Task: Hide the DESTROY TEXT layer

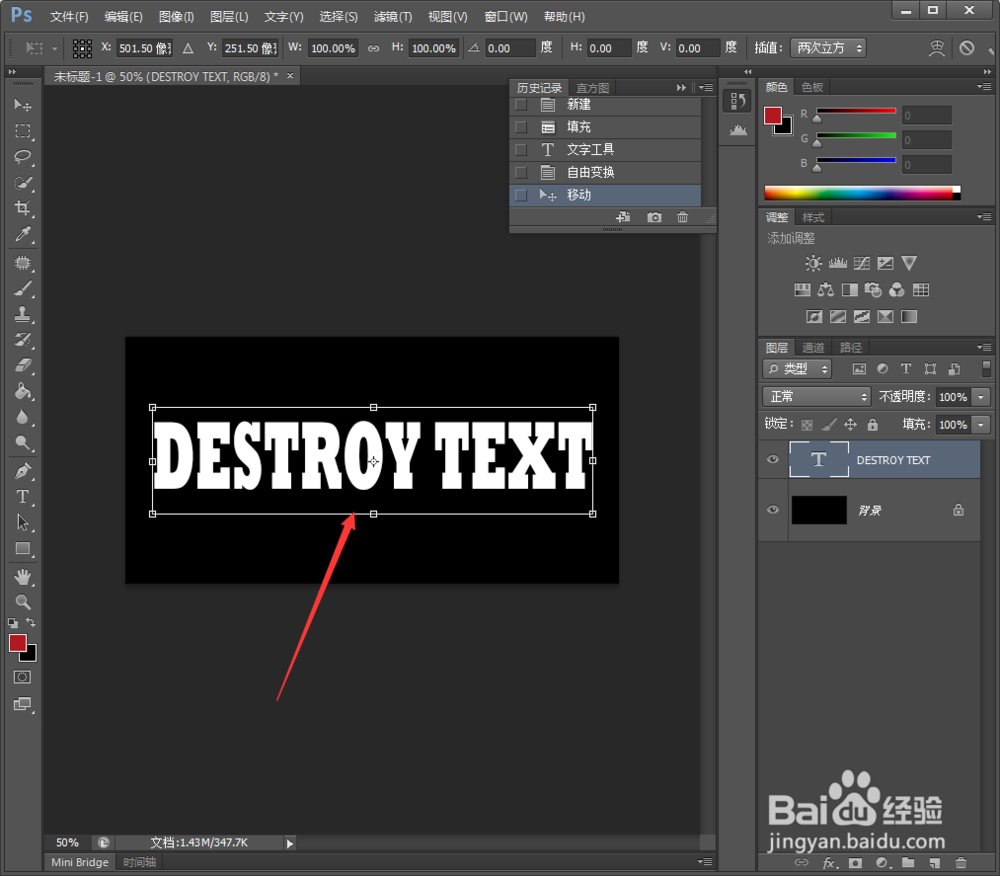Action: point(773,460)
